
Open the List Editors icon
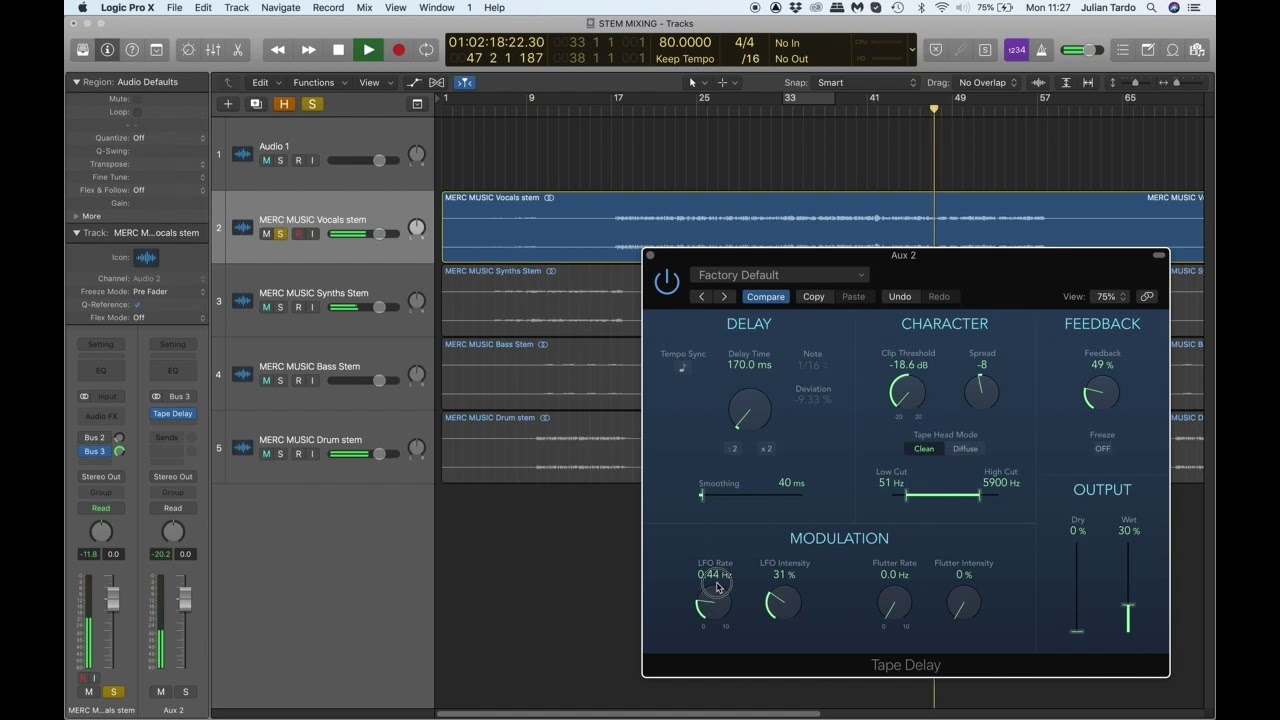tap(1123, 50)
